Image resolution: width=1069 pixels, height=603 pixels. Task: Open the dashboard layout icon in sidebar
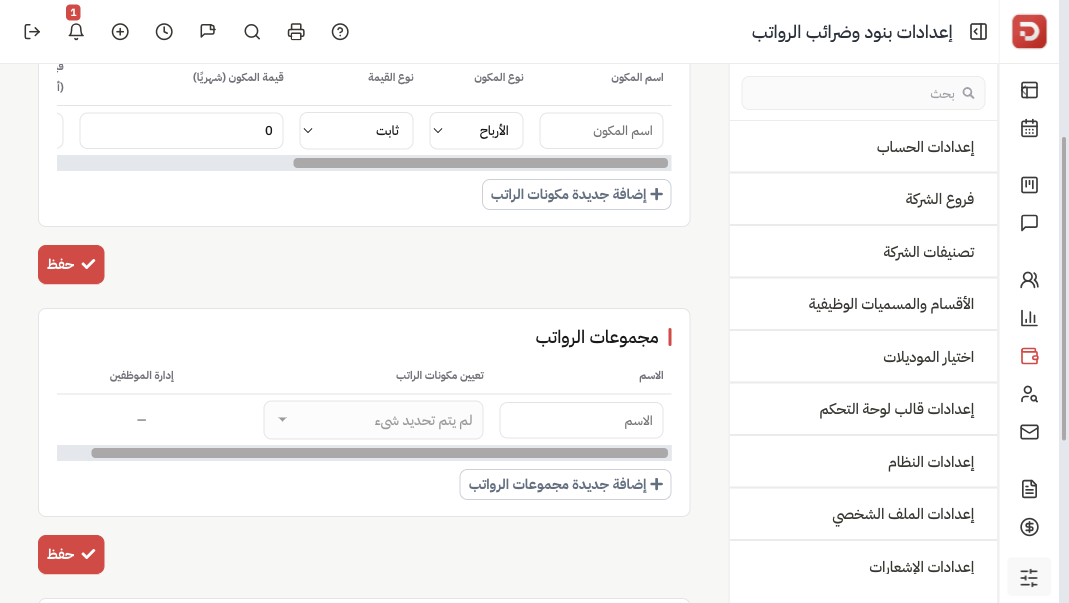[x=1029, y=90]
